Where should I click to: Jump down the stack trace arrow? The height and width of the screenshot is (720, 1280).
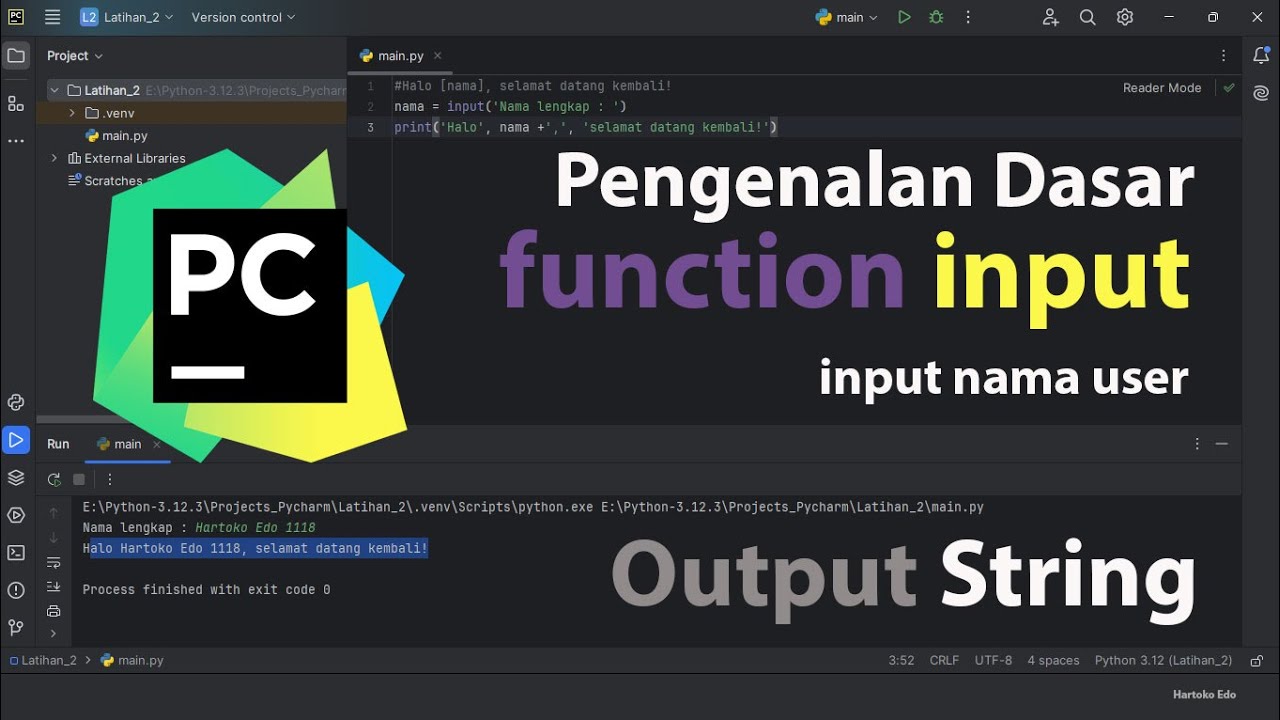[x=54, y=538]
